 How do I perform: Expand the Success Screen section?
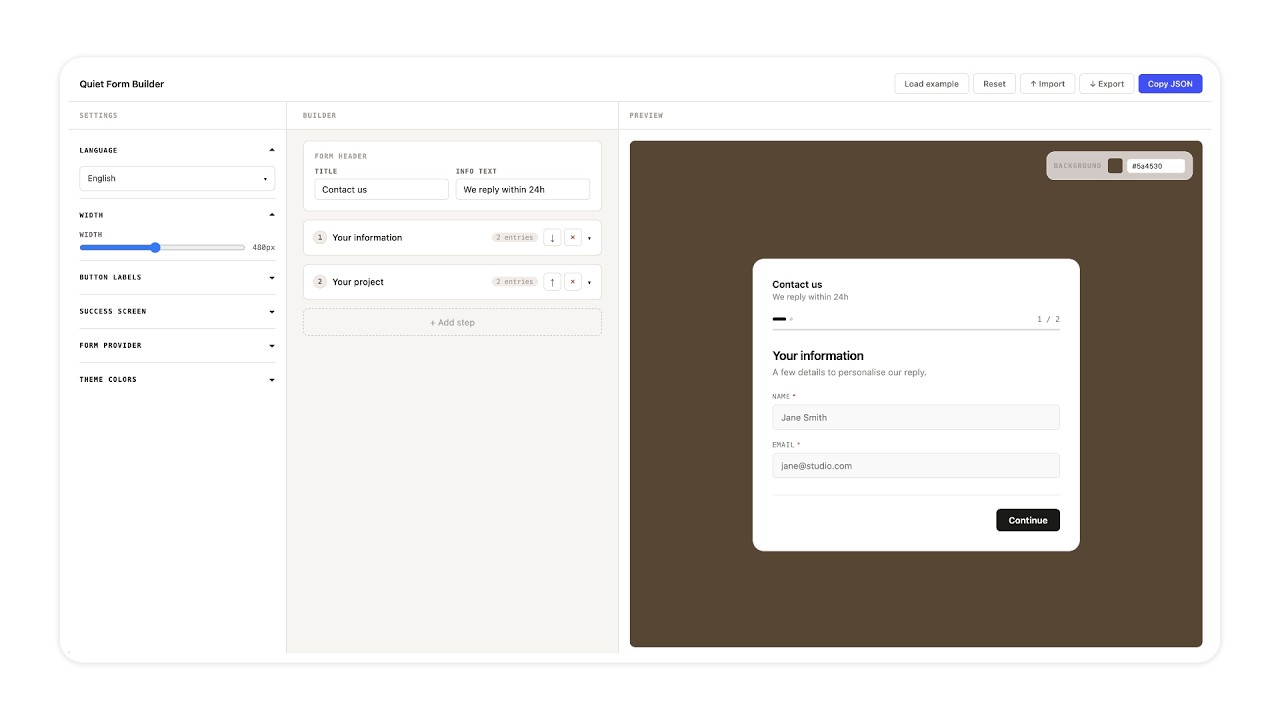pos(177,311)
